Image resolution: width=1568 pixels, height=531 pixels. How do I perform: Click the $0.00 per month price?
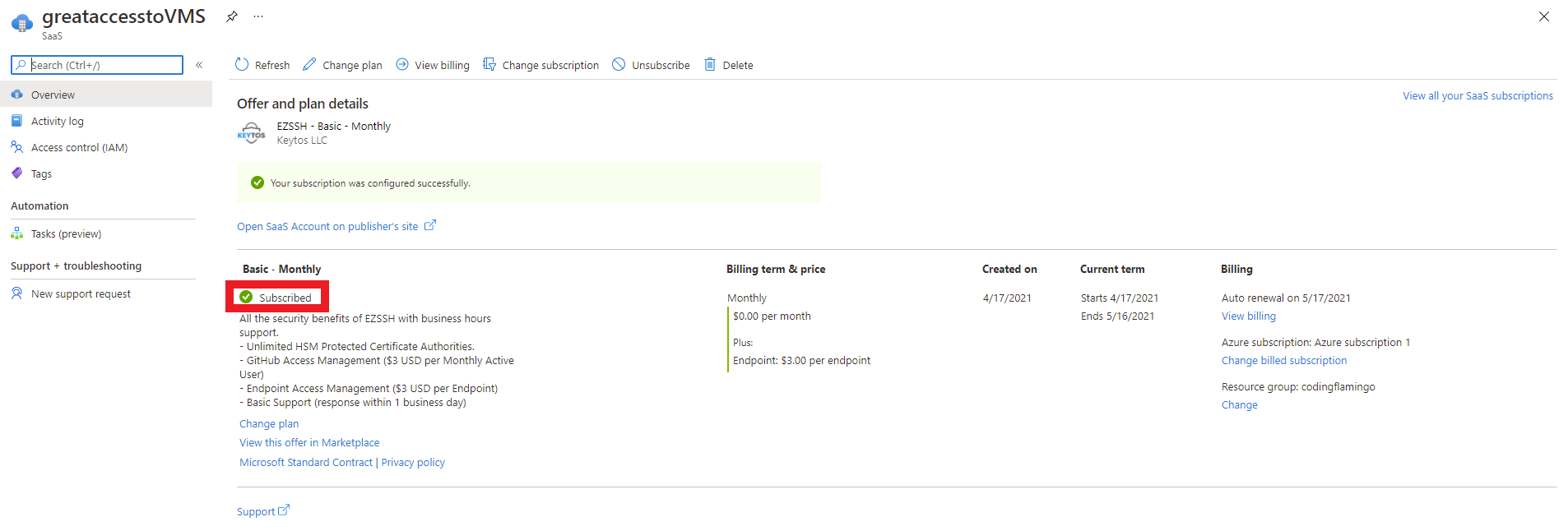pos(772,316)
